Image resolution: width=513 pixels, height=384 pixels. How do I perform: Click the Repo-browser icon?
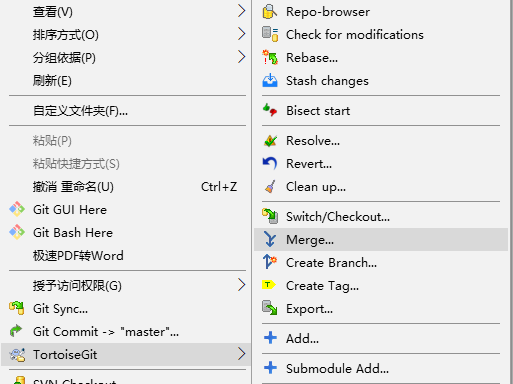[x=270, y=12]
